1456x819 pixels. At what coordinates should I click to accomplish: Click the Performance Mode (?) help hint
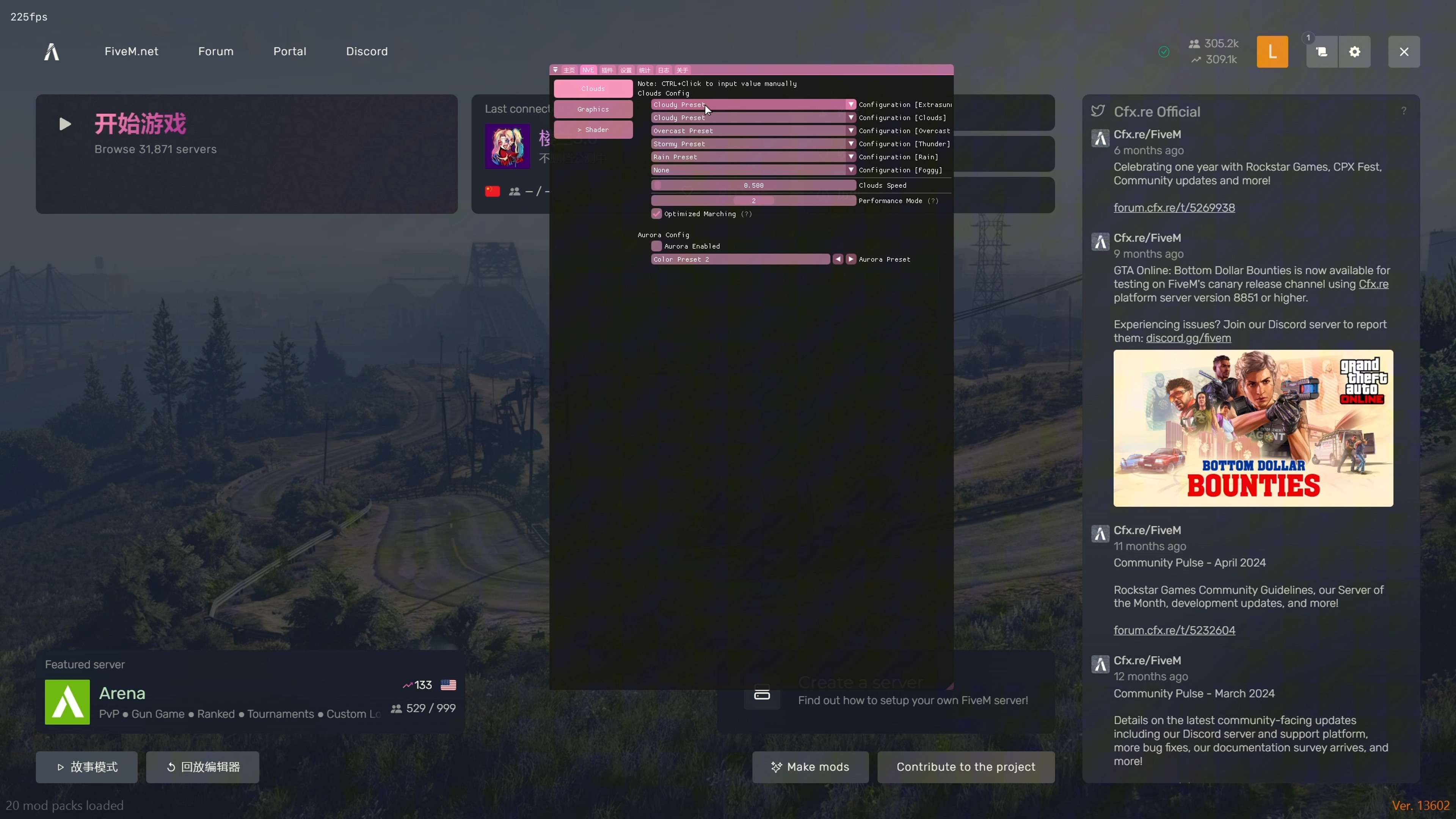tap(933, 201)
